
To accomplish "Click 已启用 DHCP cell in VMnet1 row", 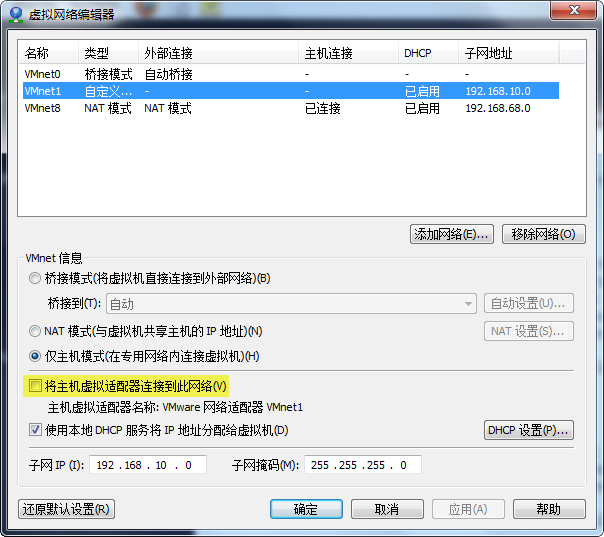I will (x=422, y=91).
